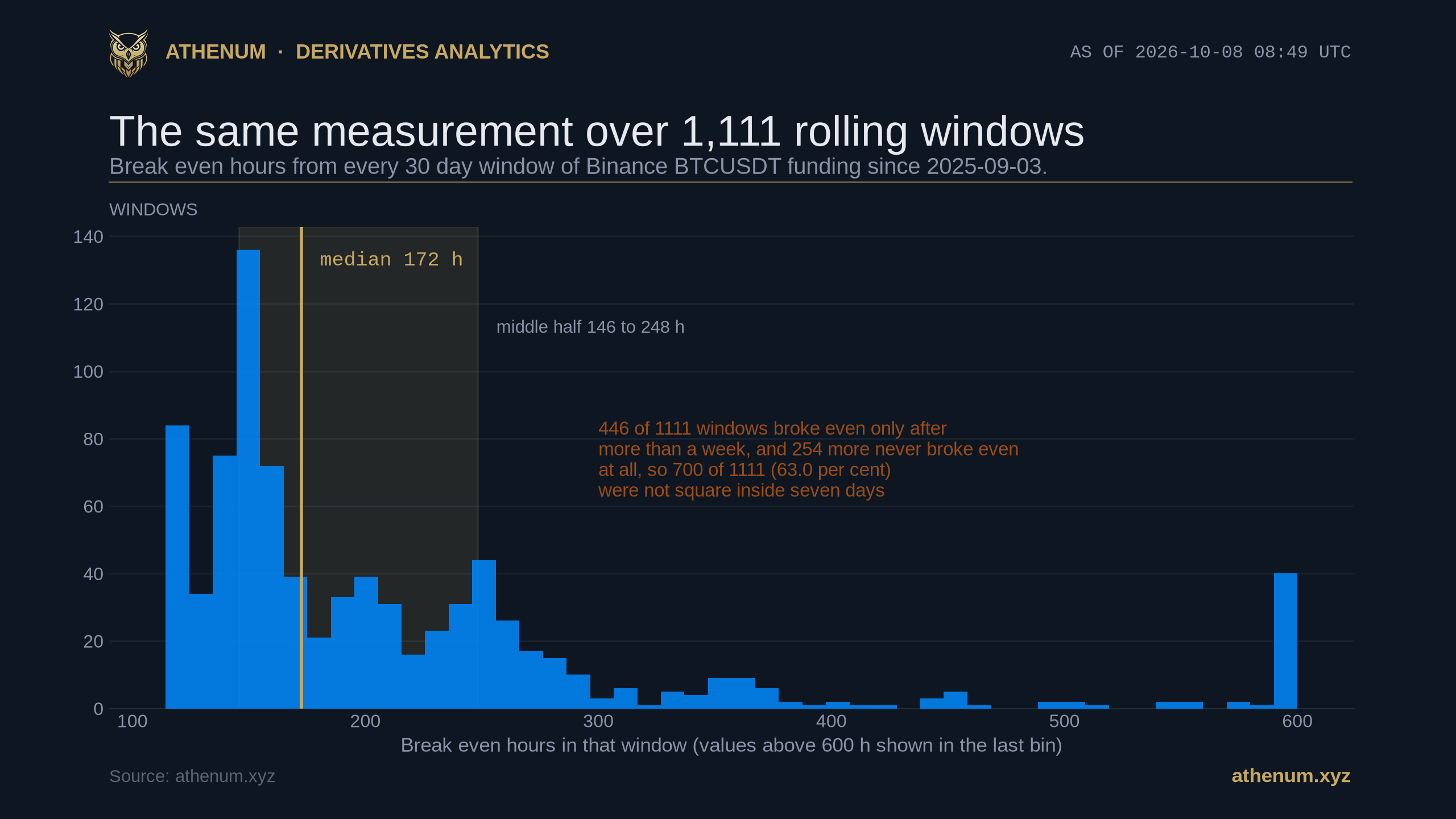Click the tallest histogram bar near 150 hours
The width and height of the screenshot is (1456, 819).
249,479
